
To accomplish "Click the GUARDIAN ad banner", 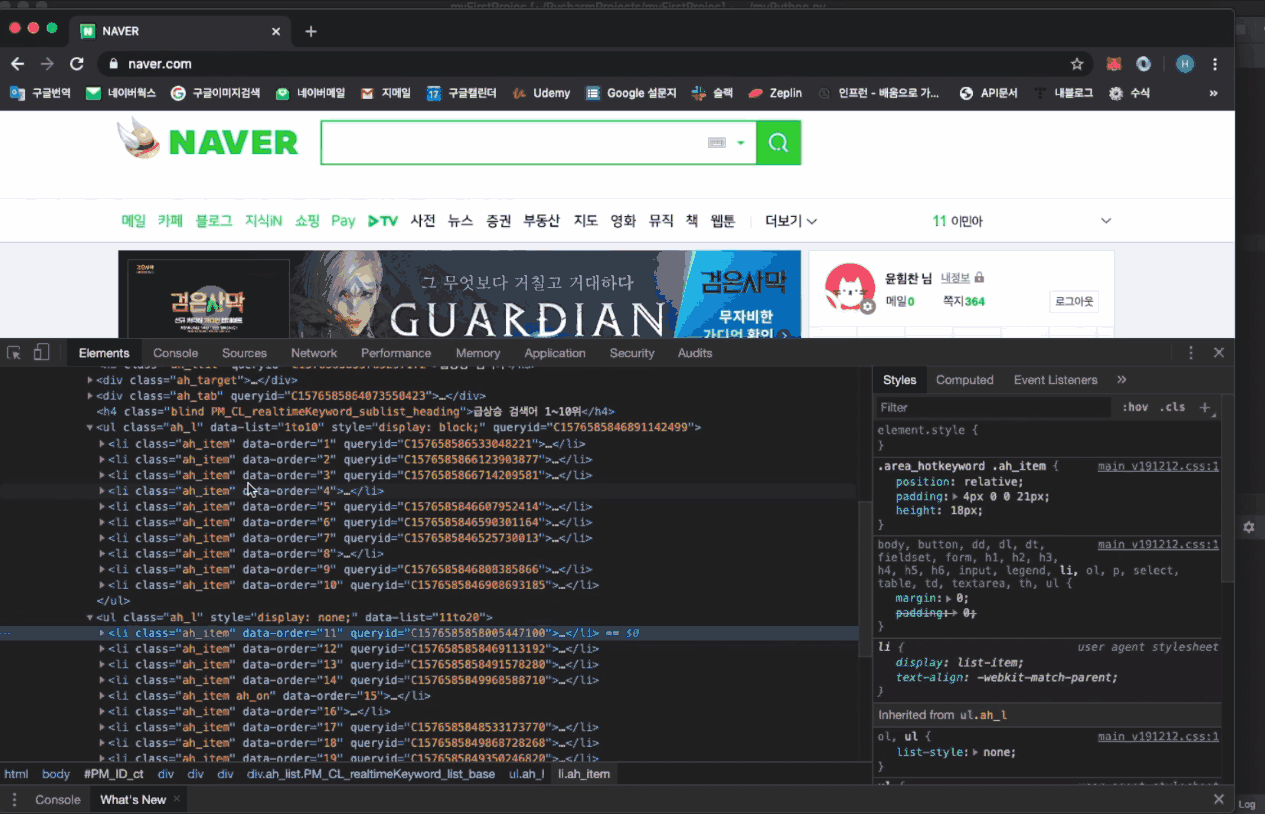I will click(460, 295).
